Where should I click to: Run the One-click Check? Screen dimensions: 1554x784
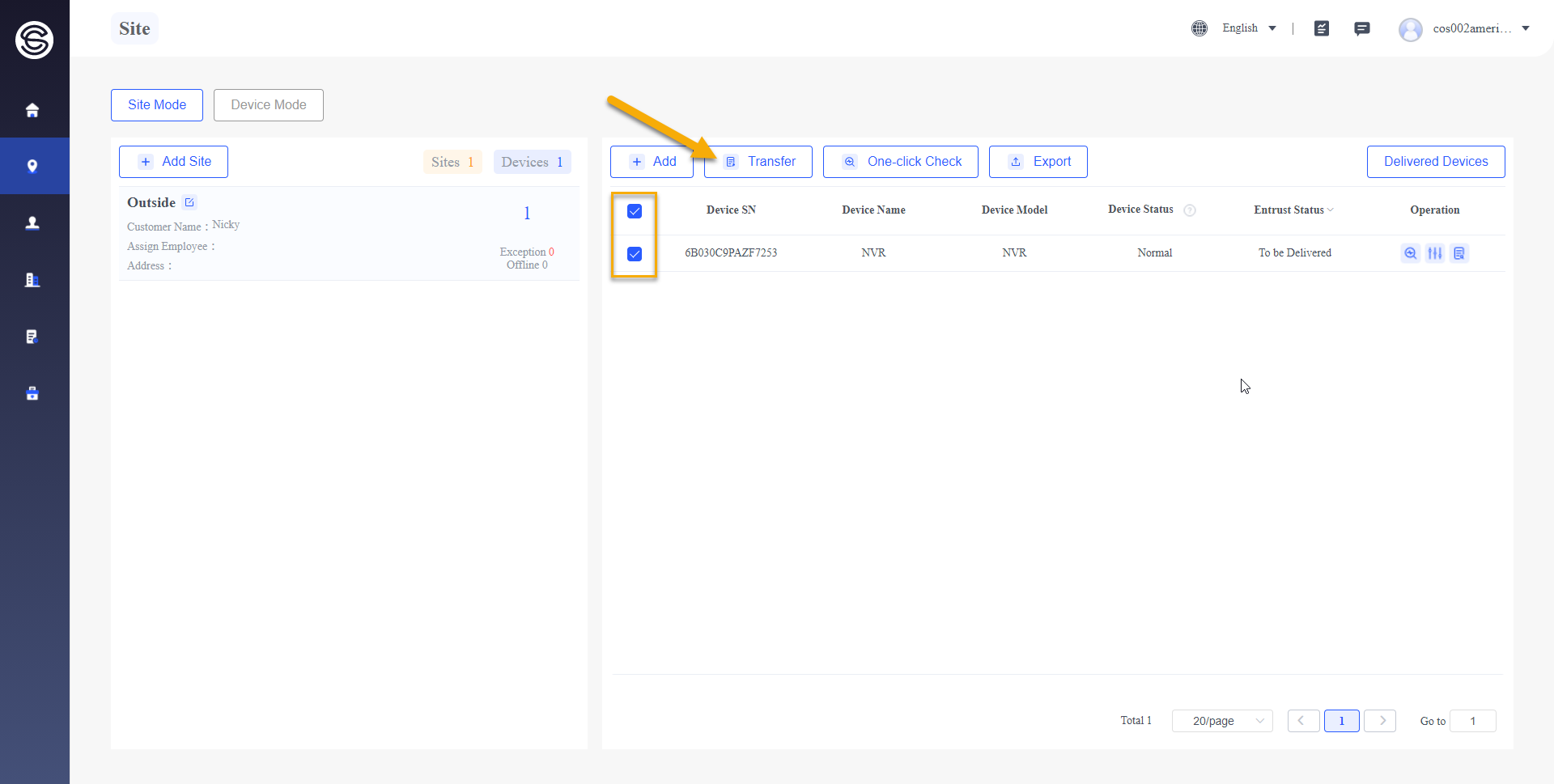(901, 162)
